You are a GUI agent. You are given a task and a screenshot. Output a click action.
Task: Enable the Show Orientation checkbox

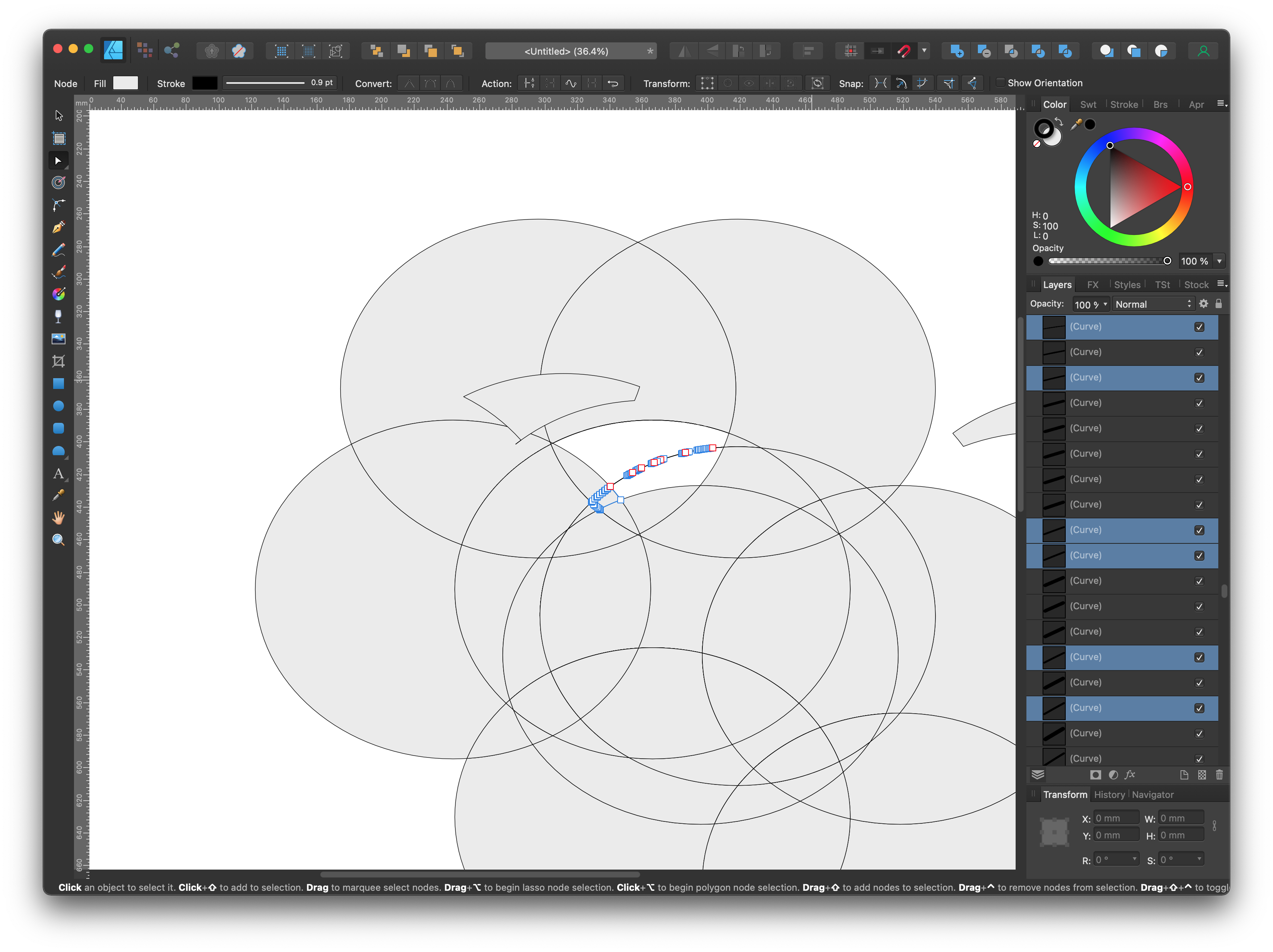(1000, 83)
